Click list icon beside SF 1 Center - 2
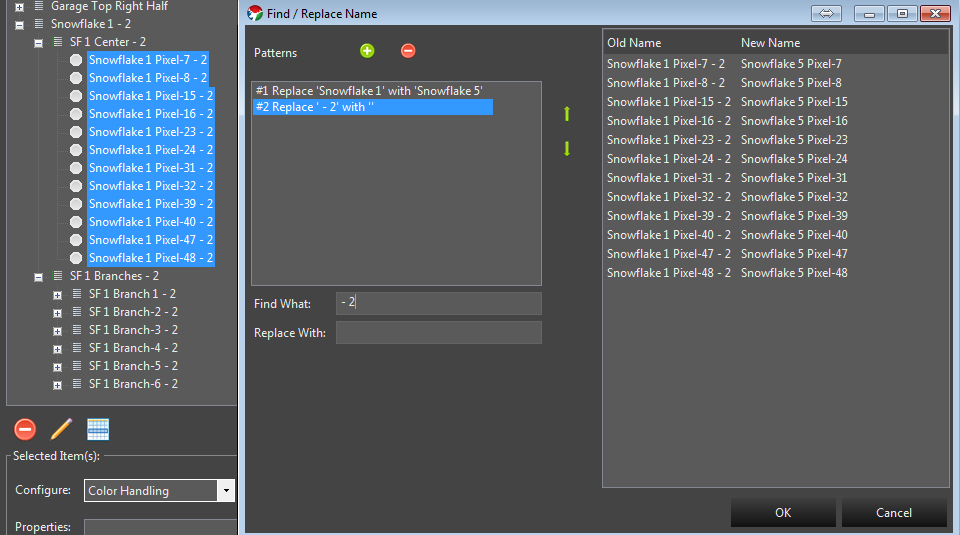Viewport: 960px width, 535px height. (58, 42)
